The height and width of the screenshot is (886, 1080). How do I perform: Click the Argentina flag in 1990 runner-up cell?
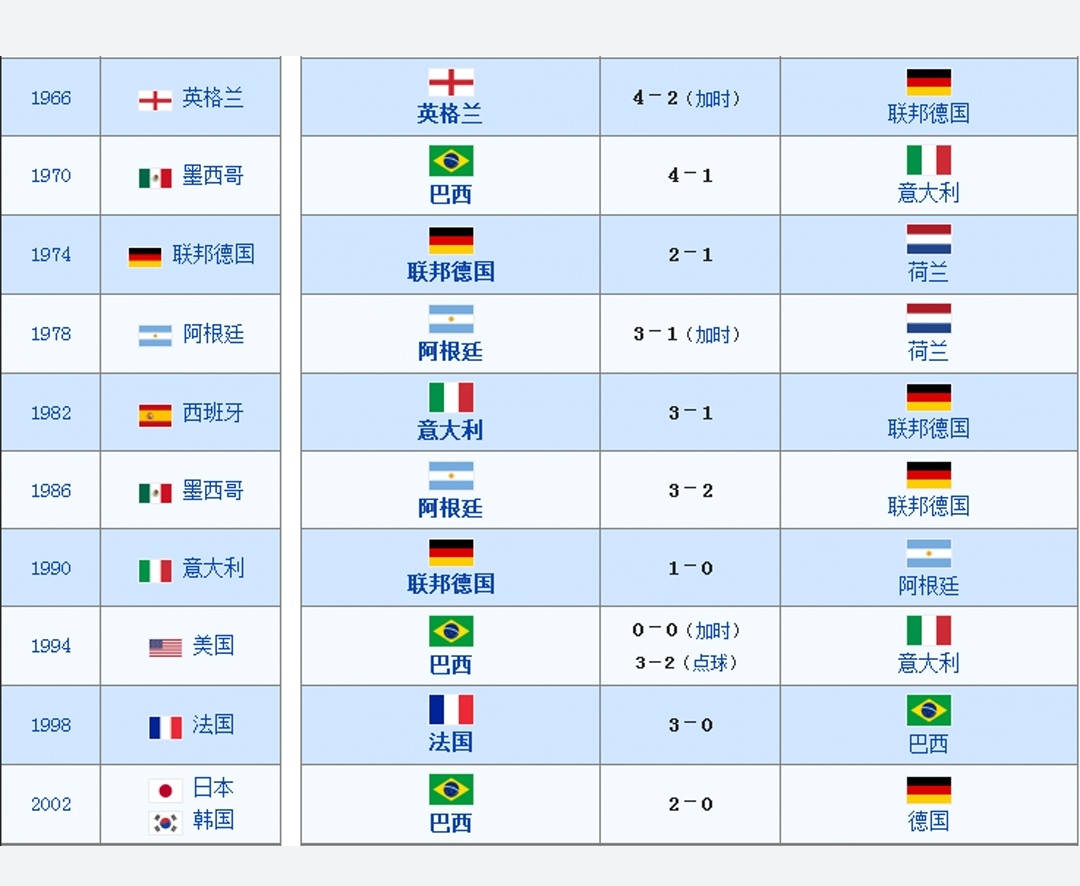[x=928, y=553]
